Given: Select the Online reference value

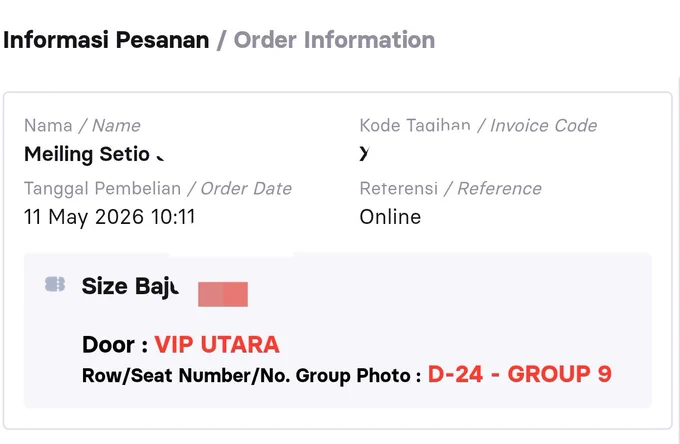Looking at the screenshot, I should click(x=390, y=217).
